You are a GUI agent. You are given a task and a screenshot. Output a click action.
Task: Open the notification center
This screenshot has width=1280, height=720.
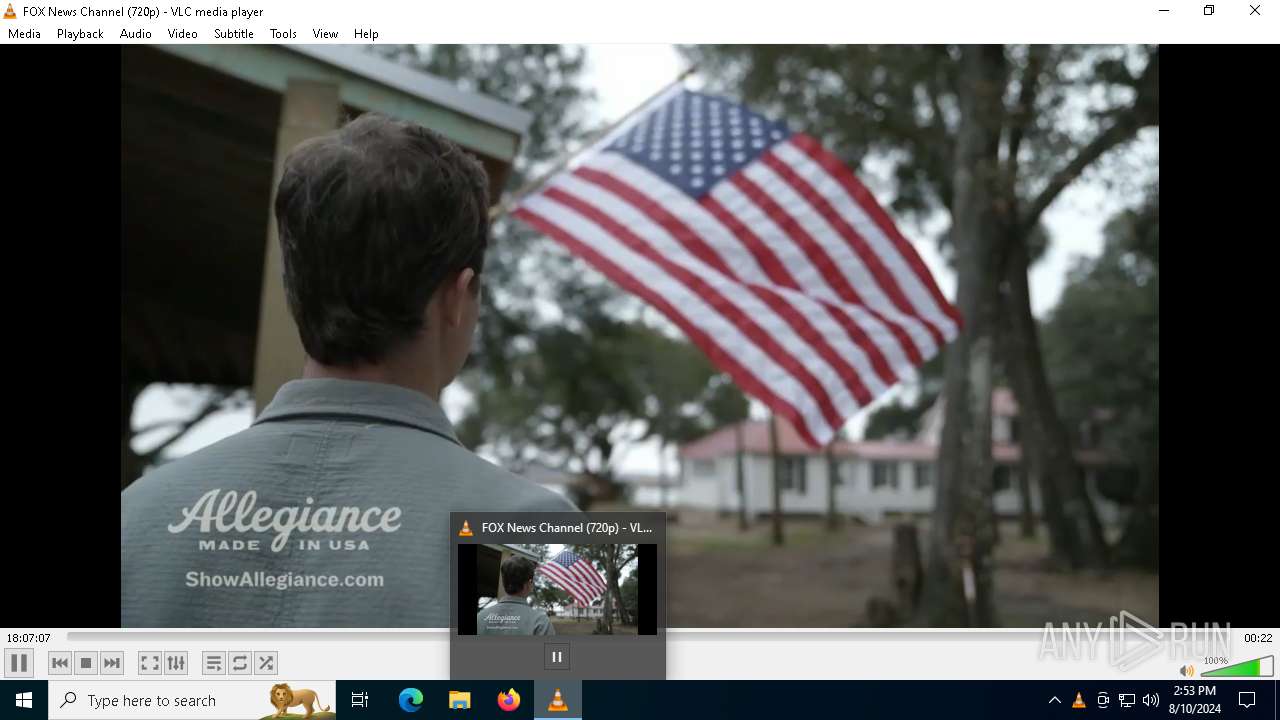point(1247,700)
